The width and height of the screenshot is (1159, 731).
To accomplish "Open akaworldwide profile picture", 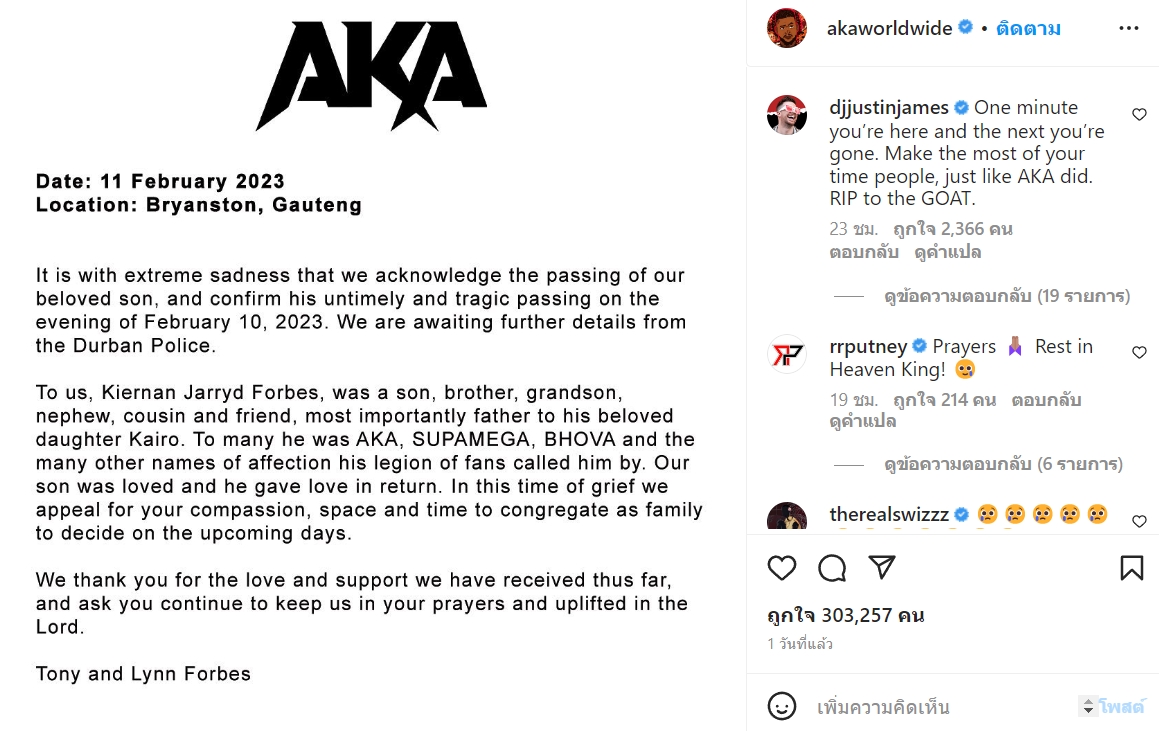I will (787, 28).
